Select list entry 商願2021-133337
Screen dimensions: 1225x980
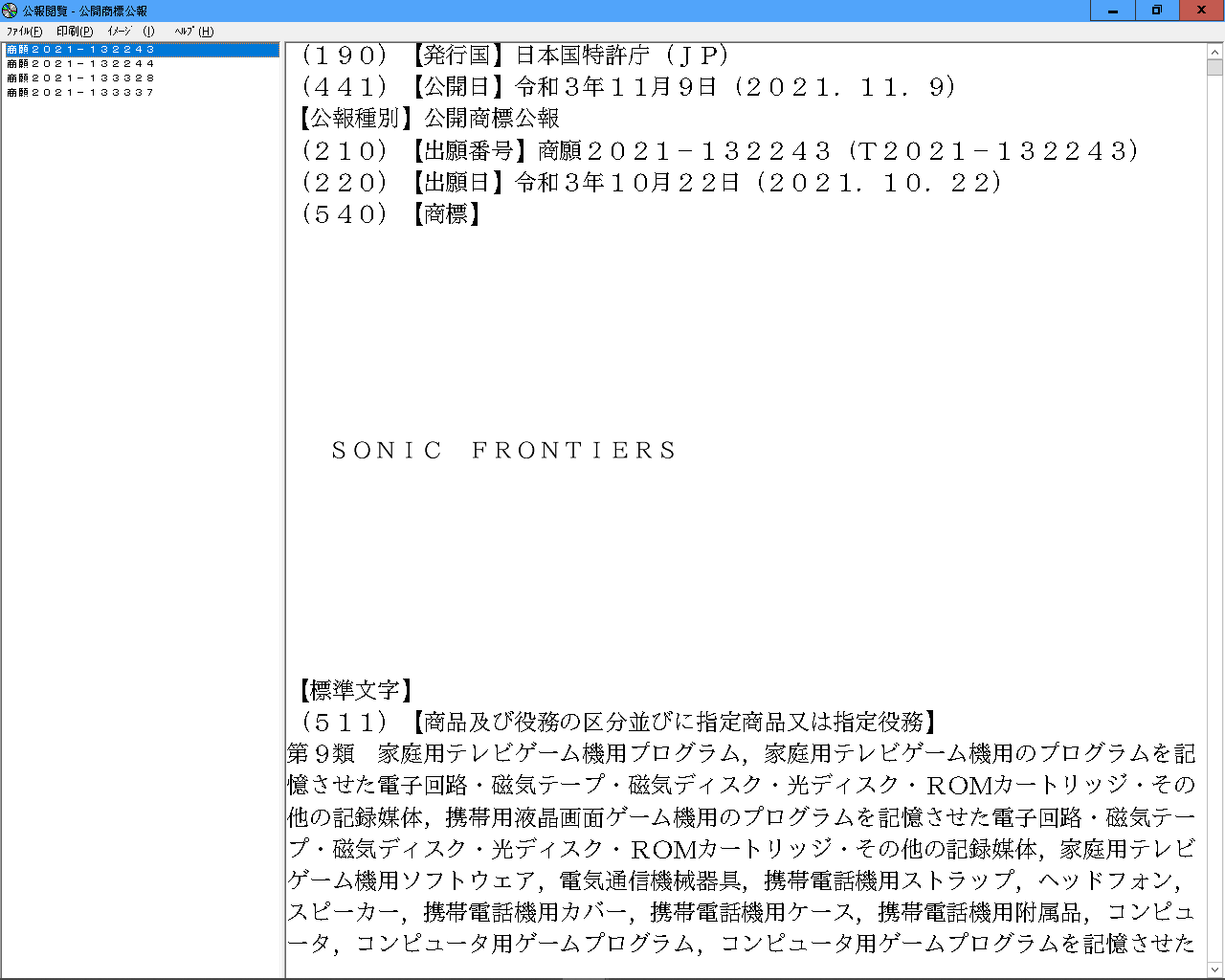coord(80,93)
